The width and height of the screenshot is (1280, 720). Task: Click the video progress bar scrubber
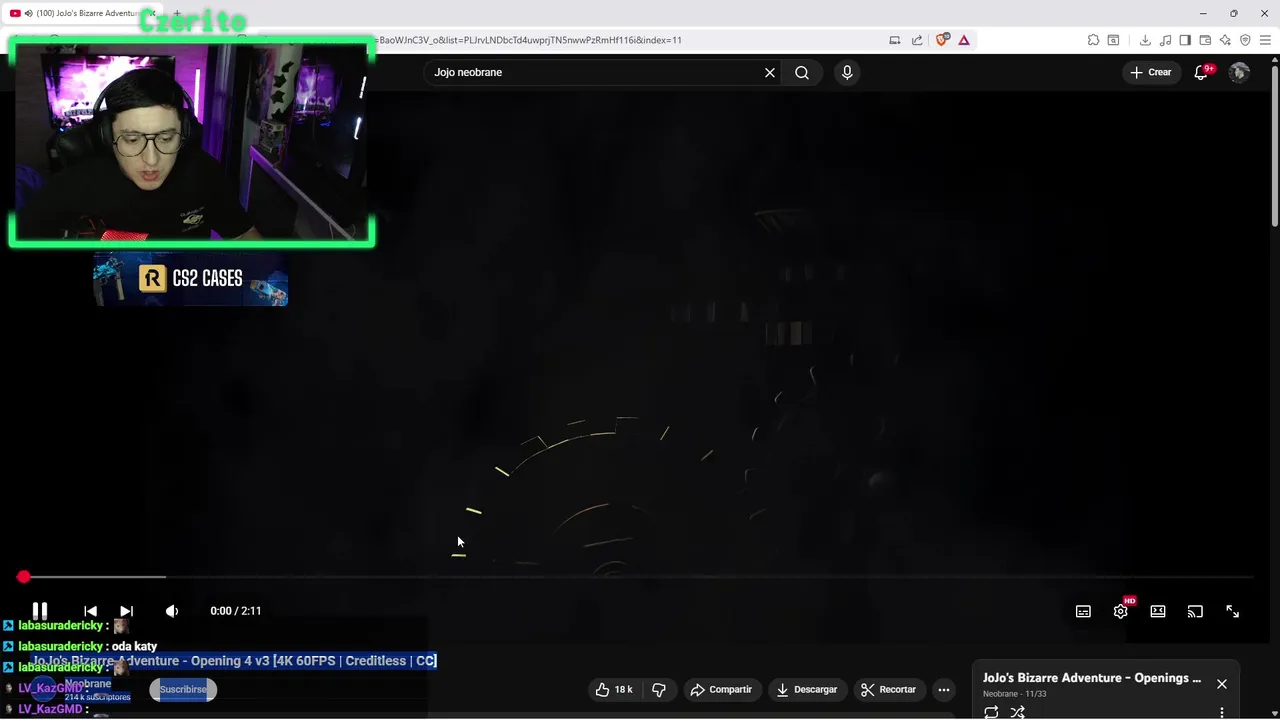[23, 577]
